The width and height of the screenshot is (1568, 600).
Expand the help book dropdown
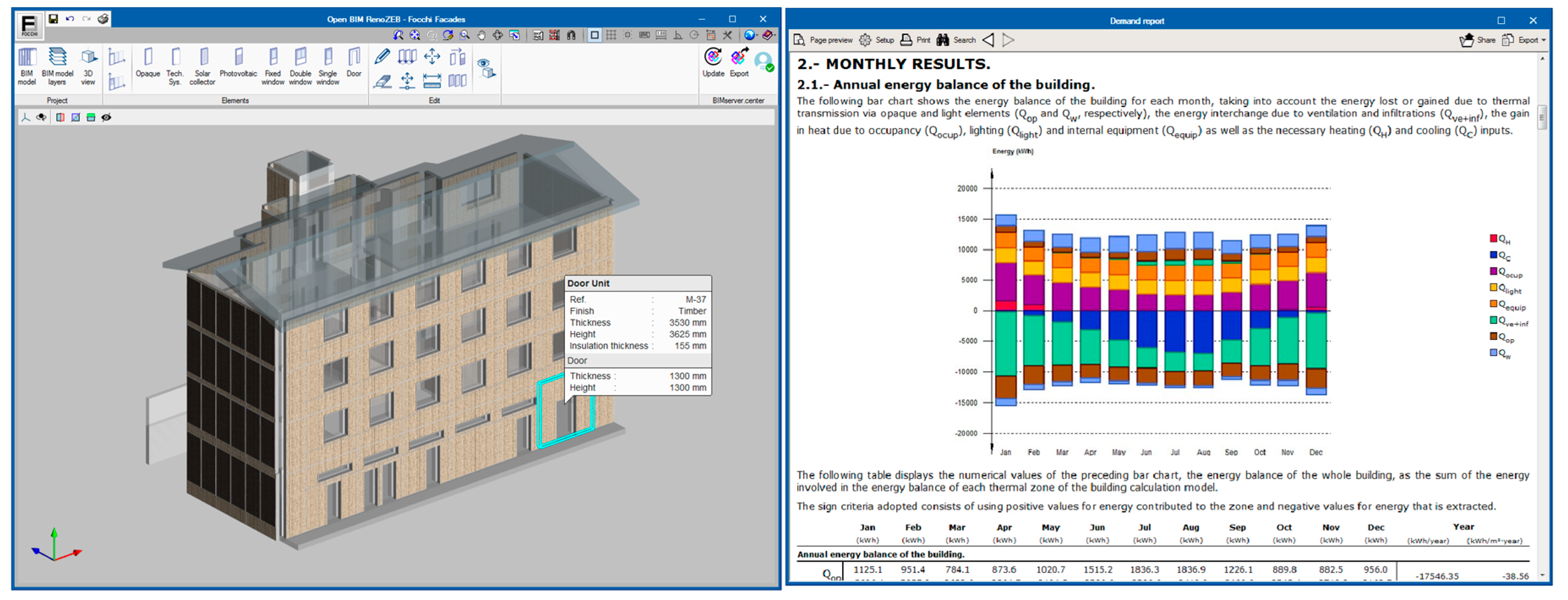pos(775,36)
